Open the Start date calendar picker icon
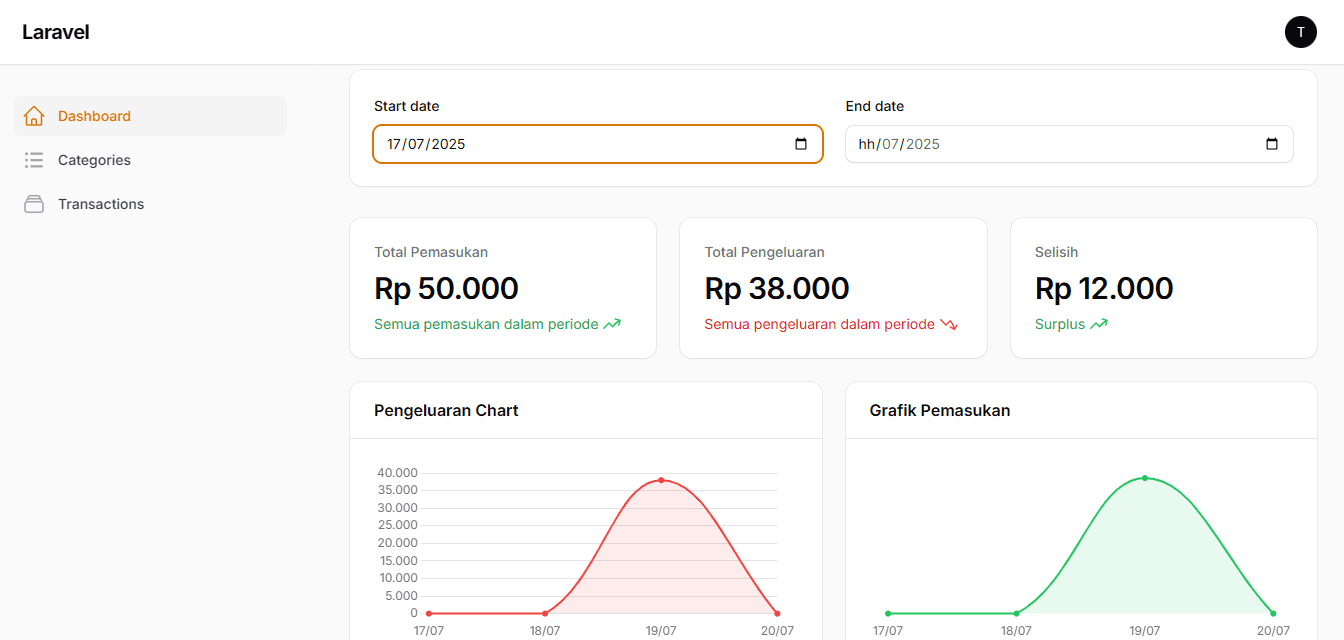 (801, 144)
